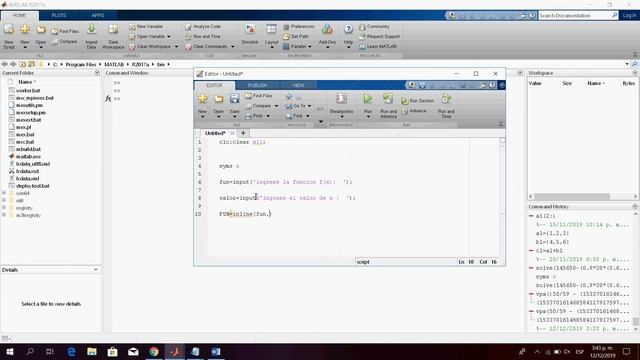Switch to VIEW tab in Editor
Image resolution: width=640 pixels, height=360 pixels.
298,85
